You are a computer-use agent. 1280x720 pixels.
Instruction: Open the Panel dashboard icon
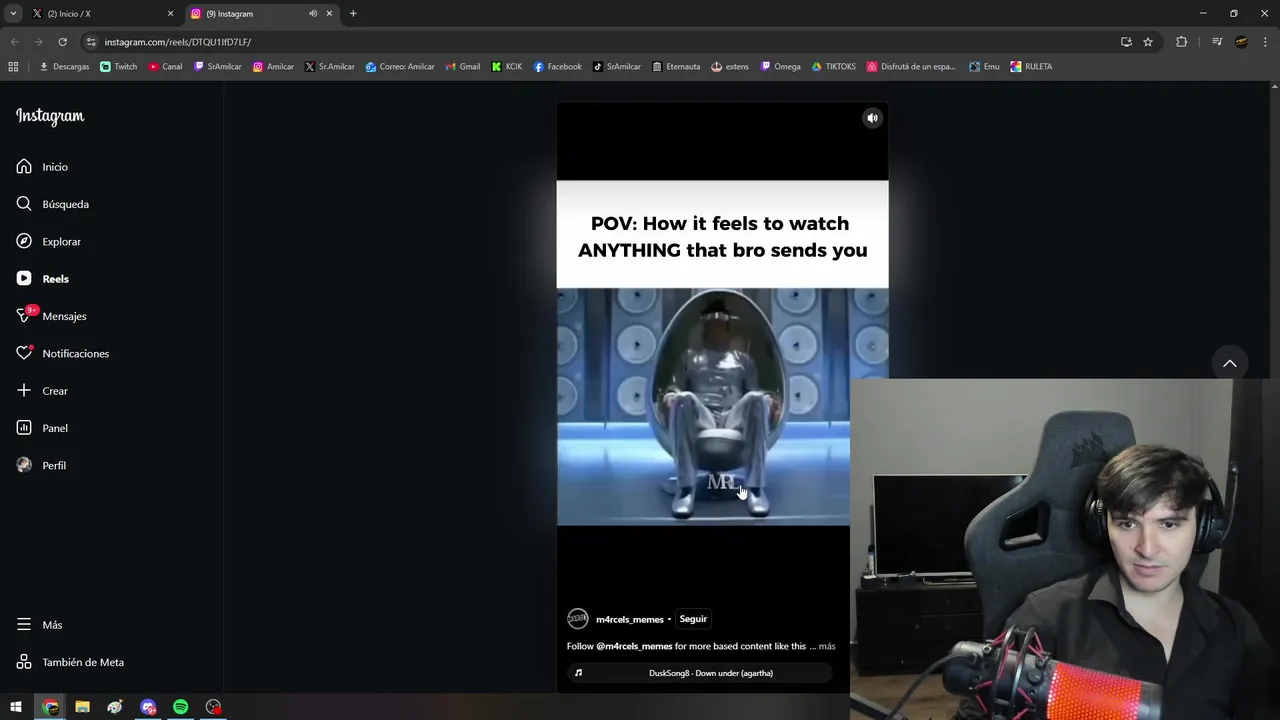point(24,428)
